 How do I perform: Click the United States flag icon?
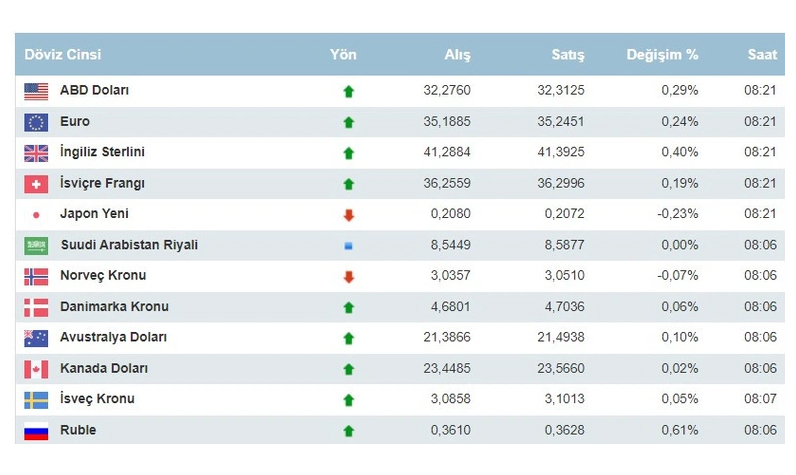[x=36, y=91]
